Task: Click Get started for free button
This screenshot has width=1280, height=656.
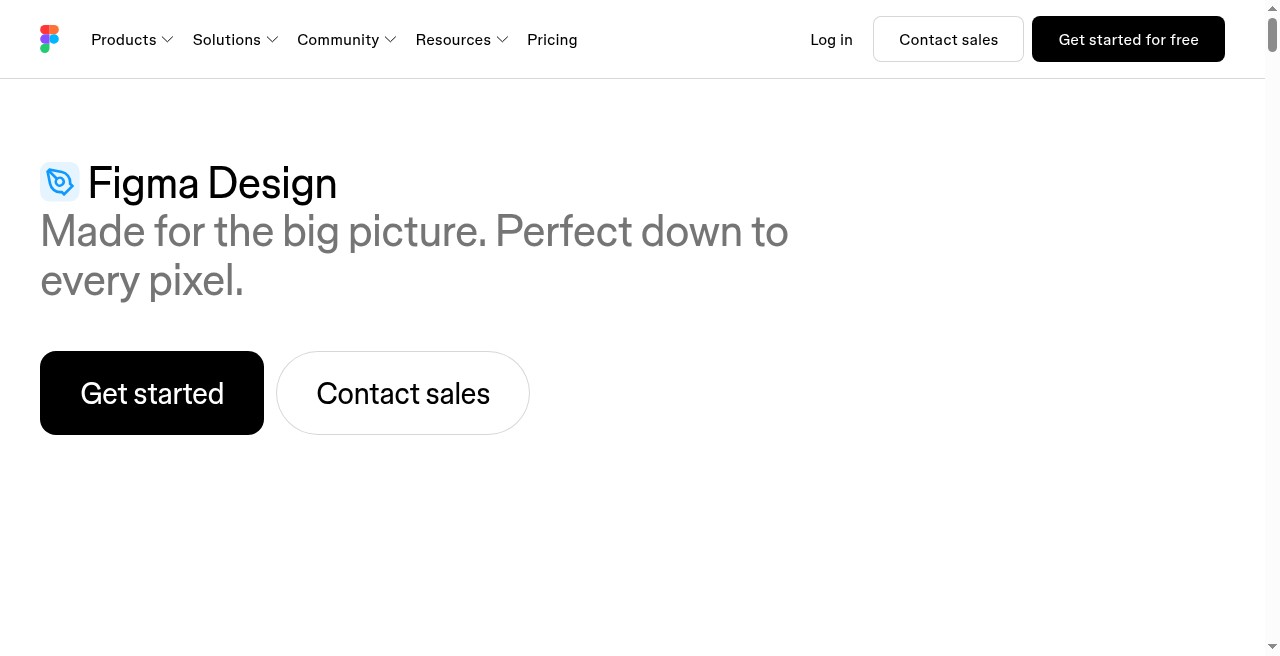Action: click(x=1128, y=39)
